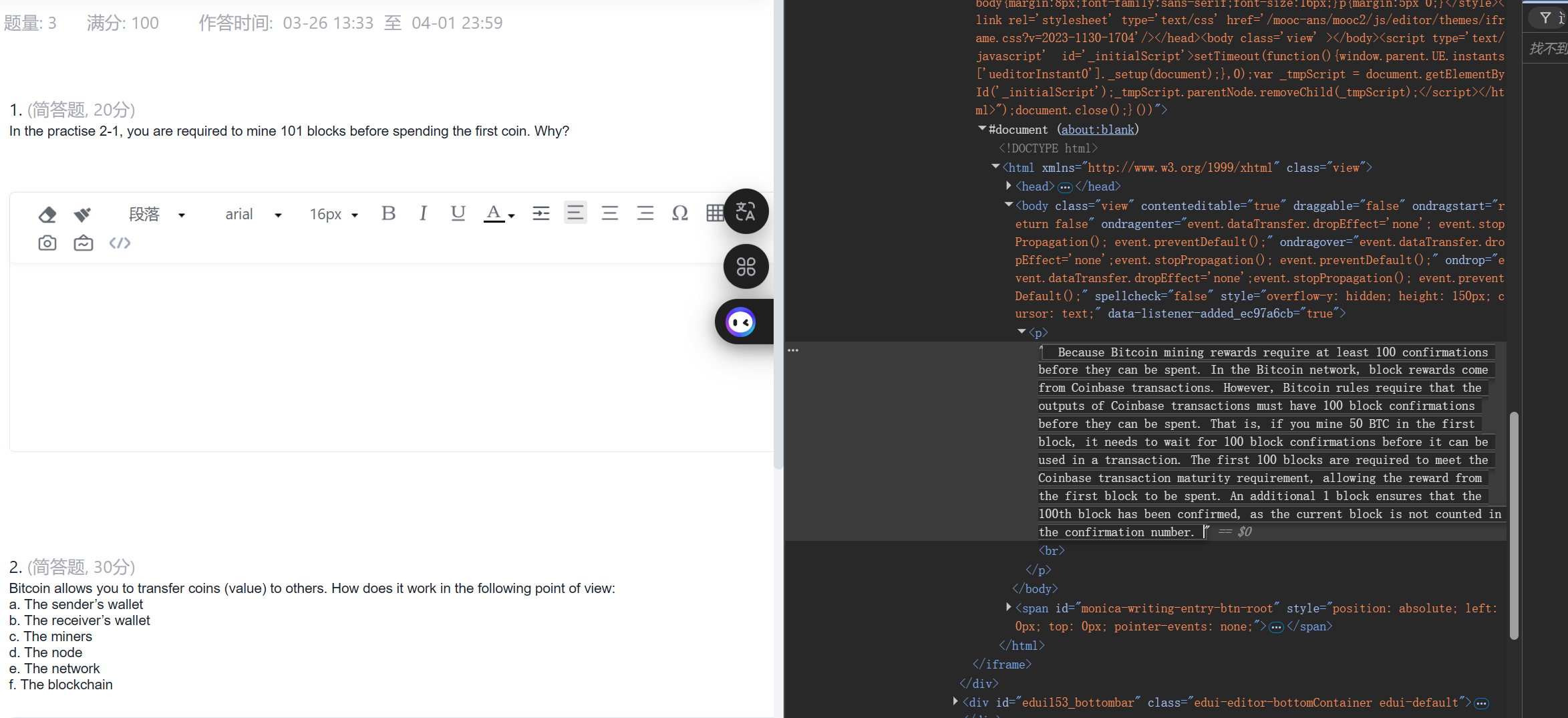Insert a table using the grid icon
The height and width of the screenshot is (718, 1568).
pos(714,213)
